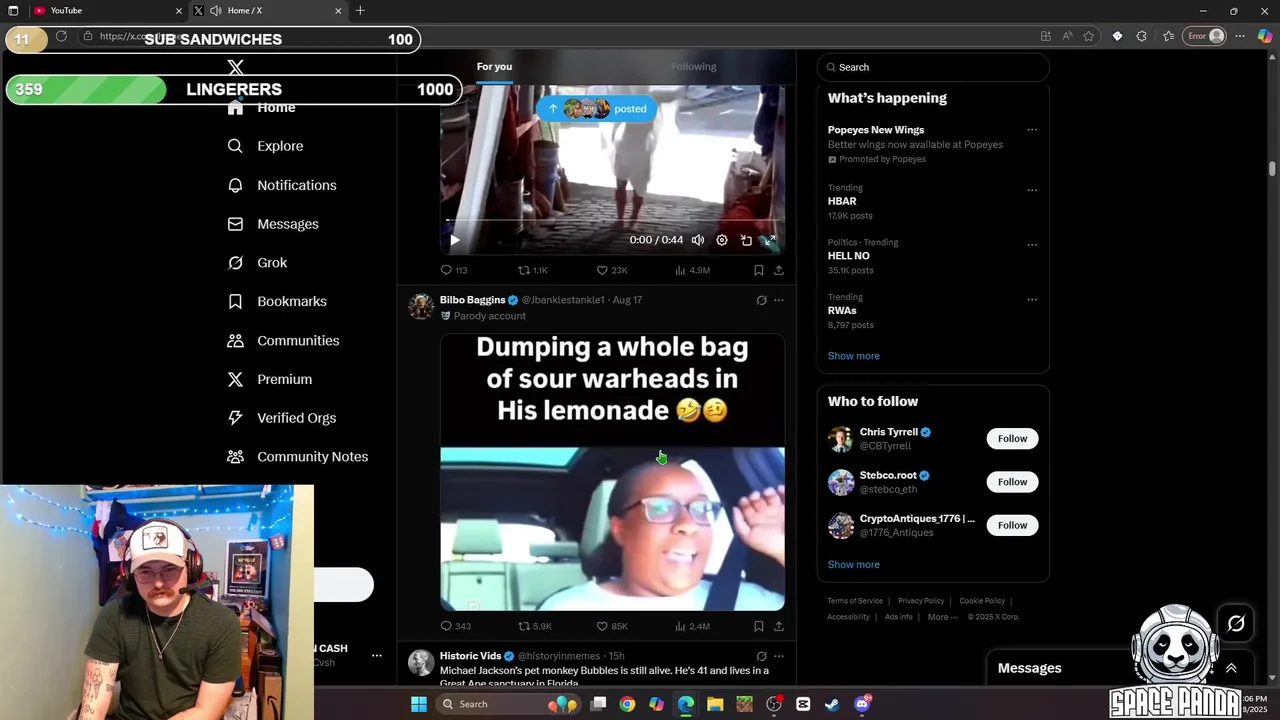Open the More footer dropdown
Image resolution: width=1280 pixels, height=720 pixels.
[x=942, y=617]
